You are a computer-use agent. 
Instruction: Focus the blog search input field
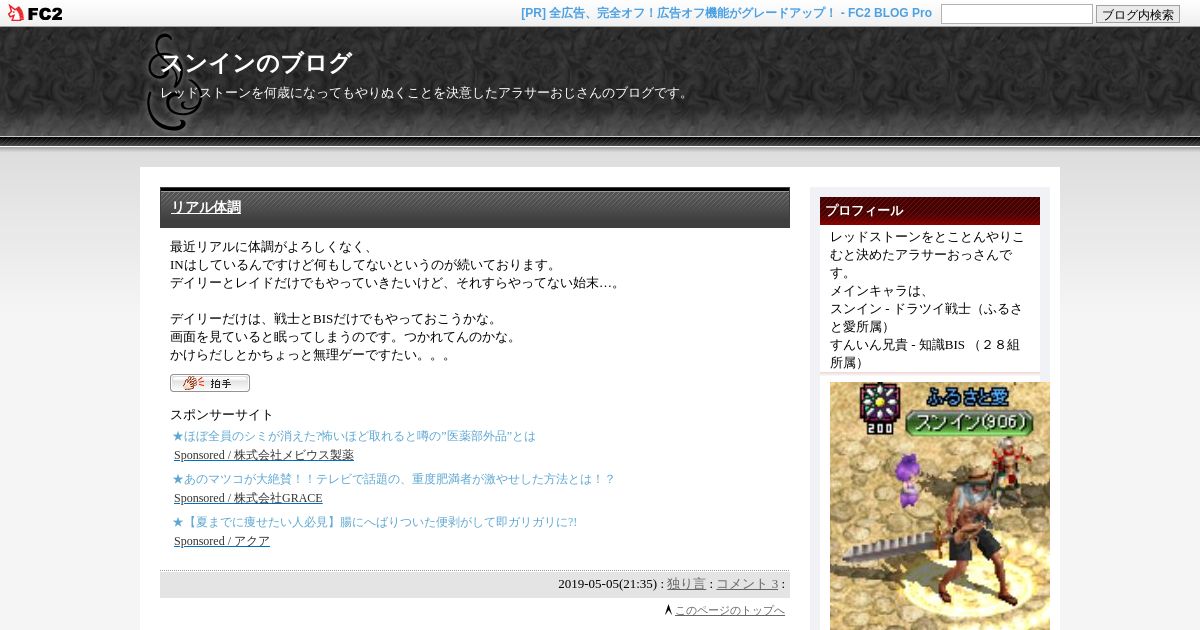coord(1016,14)
